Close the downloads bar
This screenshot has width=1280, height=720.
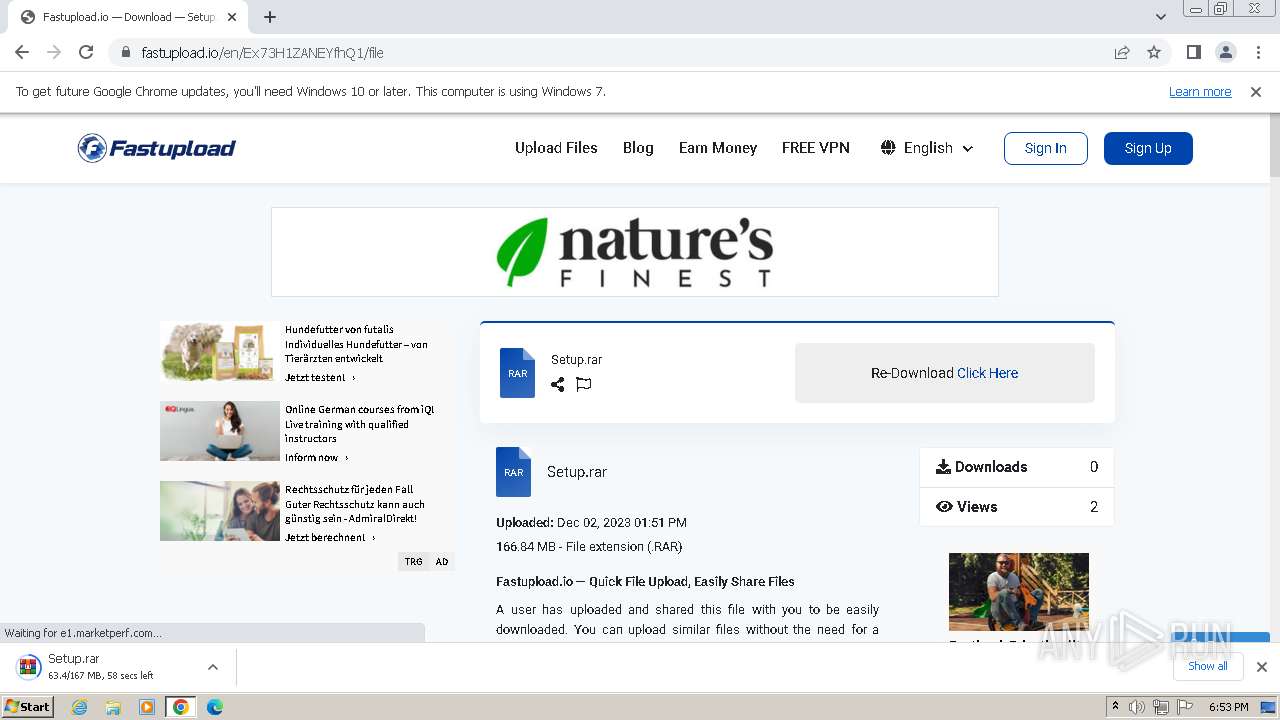[x=1262, y=667]
